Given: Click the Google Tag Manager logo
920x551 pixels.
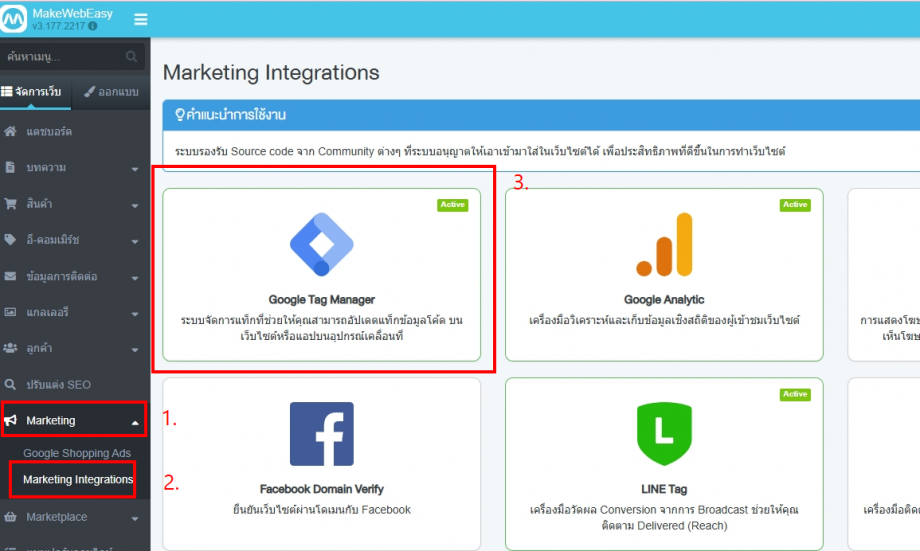Looking at the screenshot, I should click(x=322, y=244).
